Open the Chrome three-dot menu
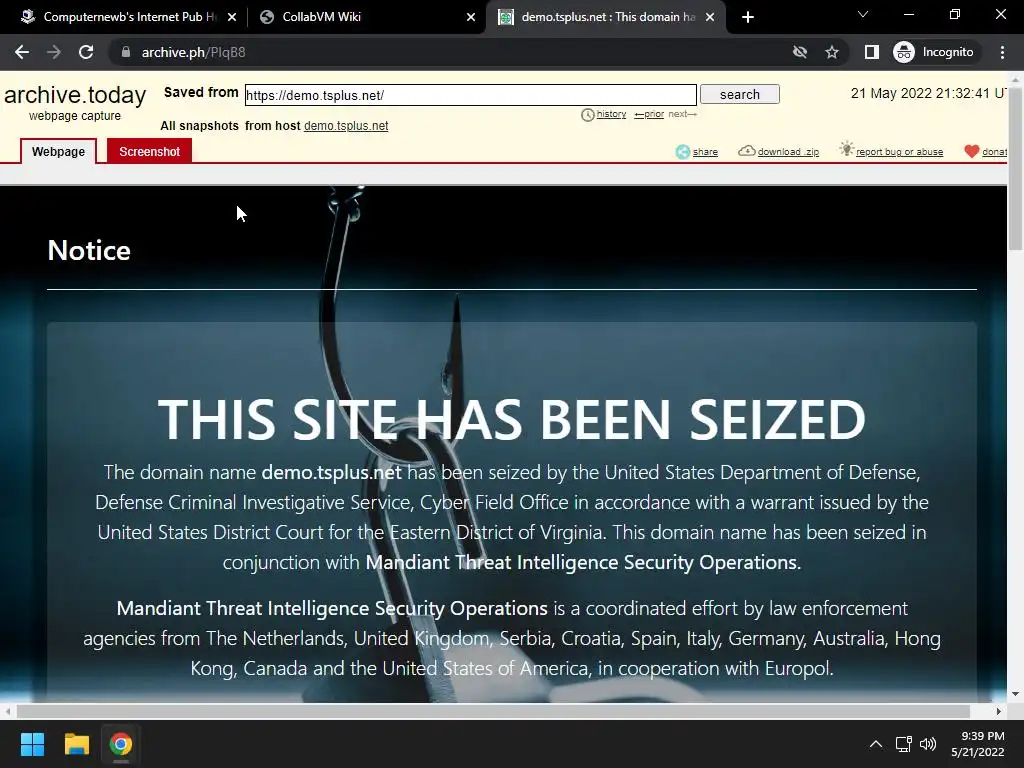This screenshot has height=768, width=1024. tap(1002, 52)
